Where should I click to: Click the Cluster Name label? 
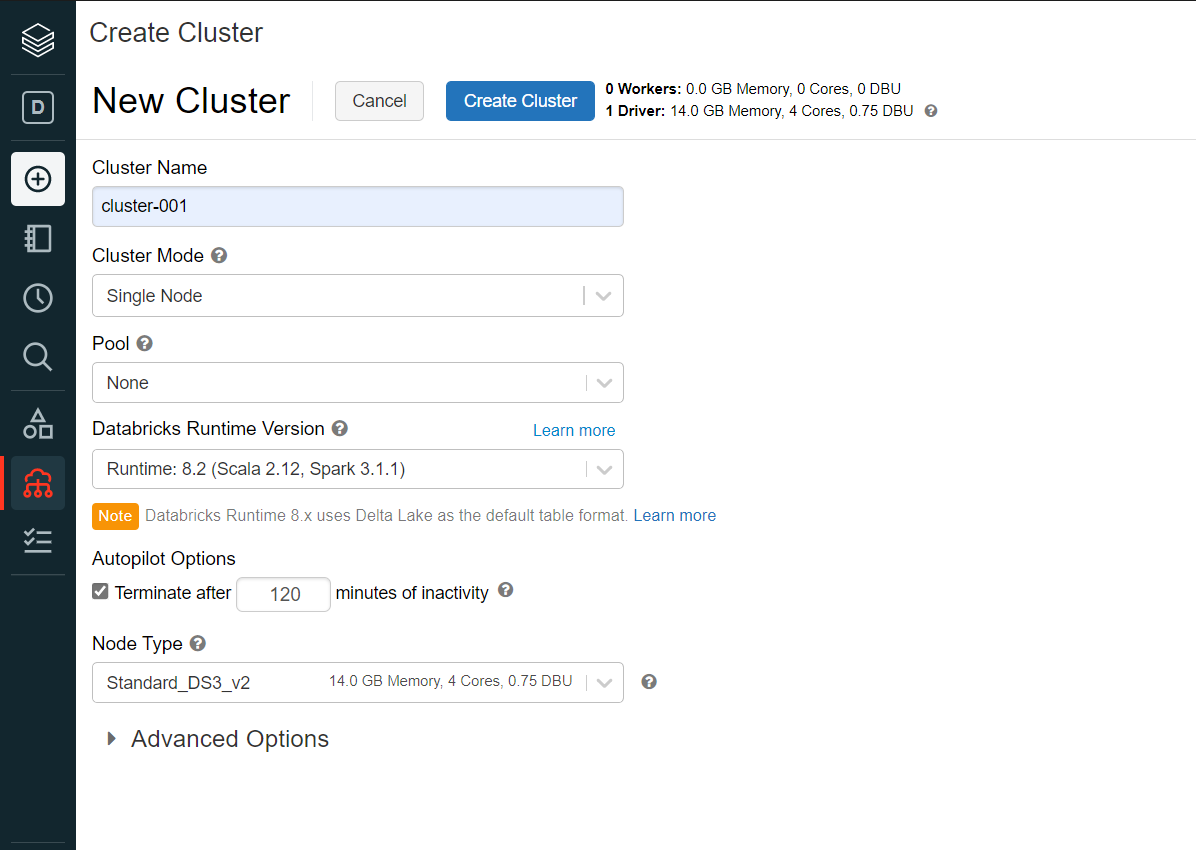click(150, 168)
